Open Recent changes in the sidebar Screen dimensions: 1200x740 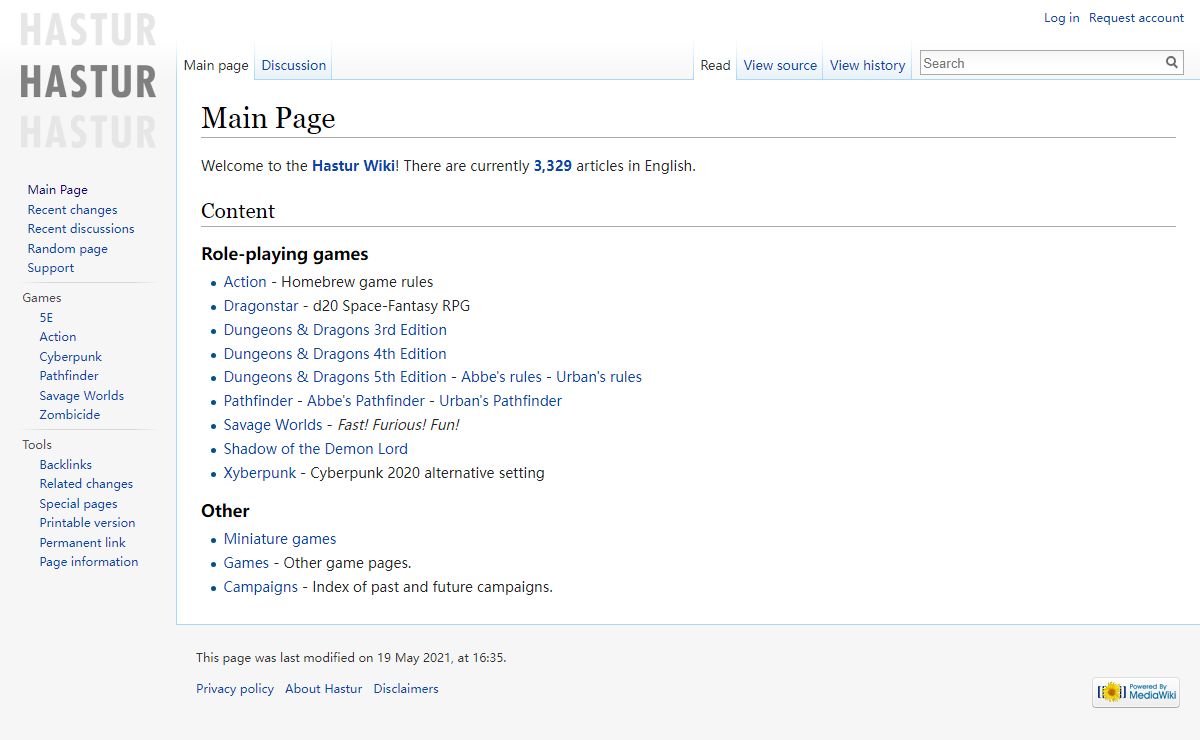72,210
